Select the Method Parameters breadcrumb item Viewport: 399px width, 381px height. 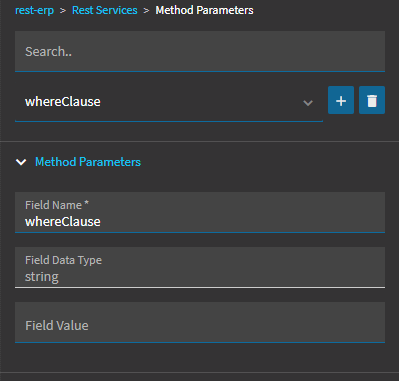(204, 10)
